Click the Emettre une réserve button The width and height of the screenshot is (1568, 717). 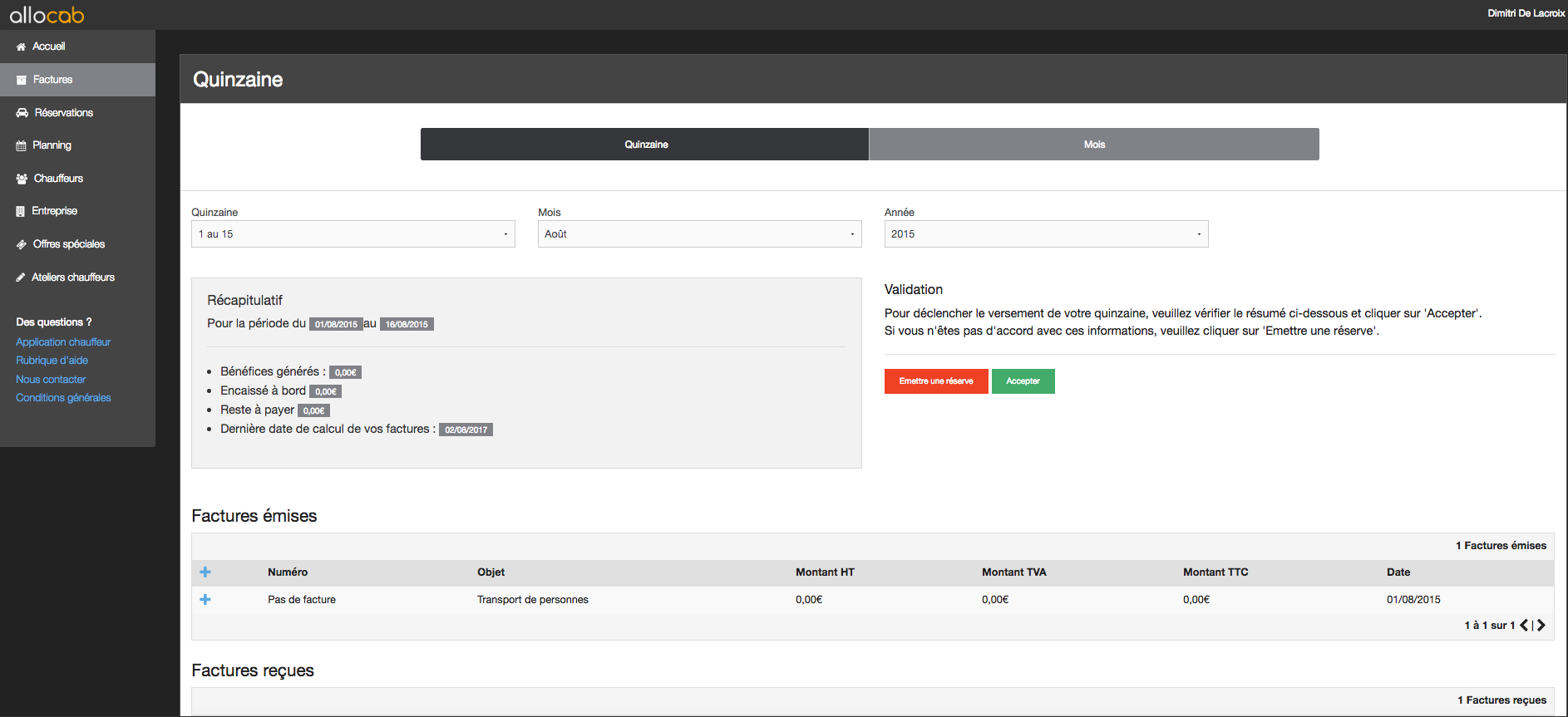[x=936, y=381]
